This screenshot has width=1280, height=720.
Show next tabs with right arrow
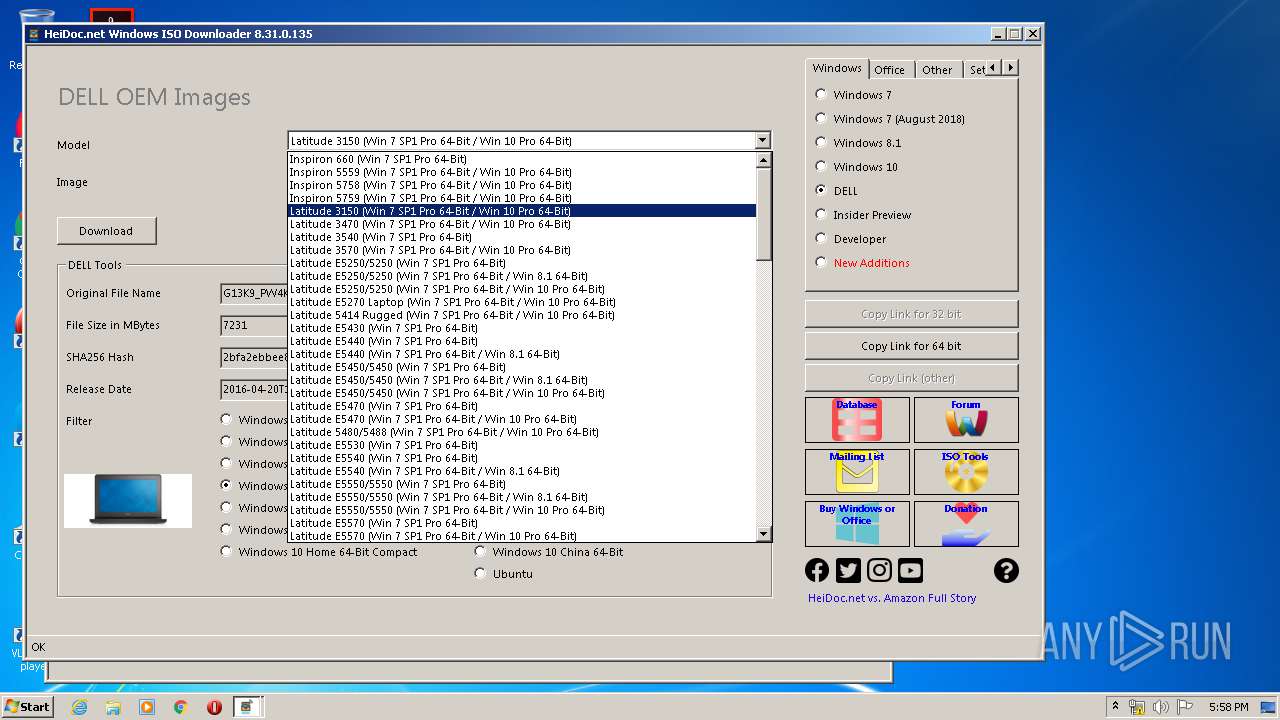tap(1011, 68)
